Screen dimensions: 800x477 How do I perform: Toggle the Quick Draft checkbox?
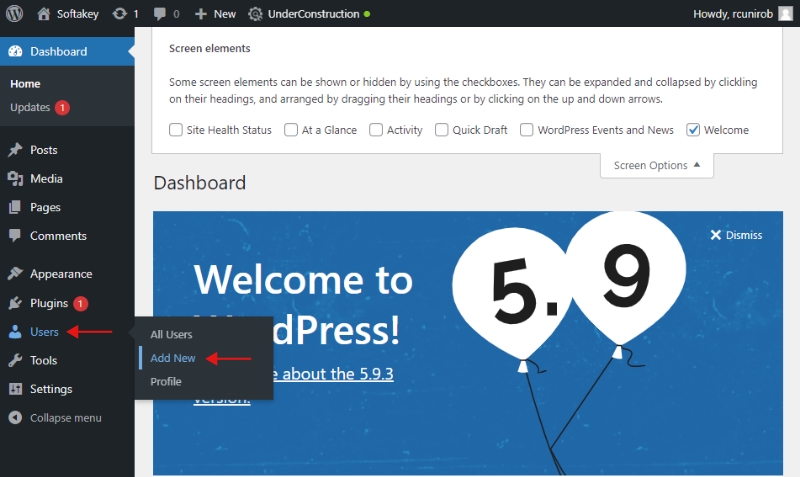pos(442,130)
